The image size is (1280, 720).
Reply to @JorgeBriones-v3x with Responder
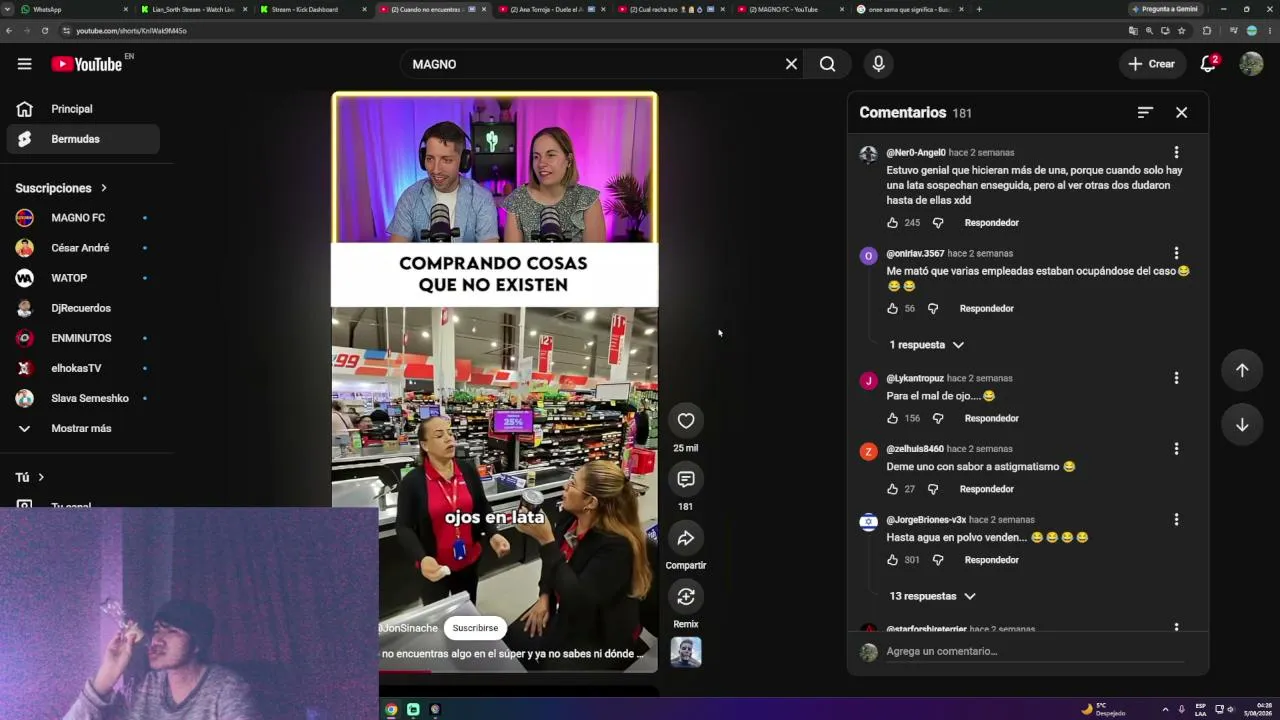(x=991, y=560)
